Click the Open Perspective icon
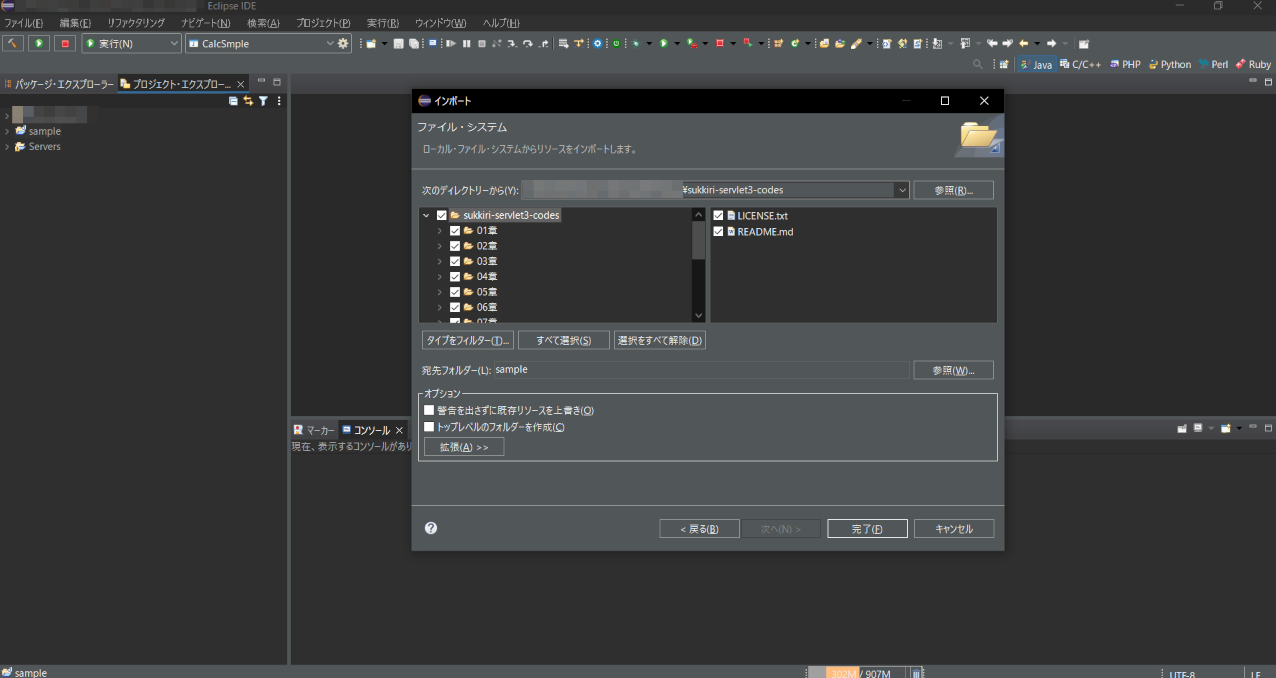Screen dimensions: 1276x678 click(x=1004, y=64)
